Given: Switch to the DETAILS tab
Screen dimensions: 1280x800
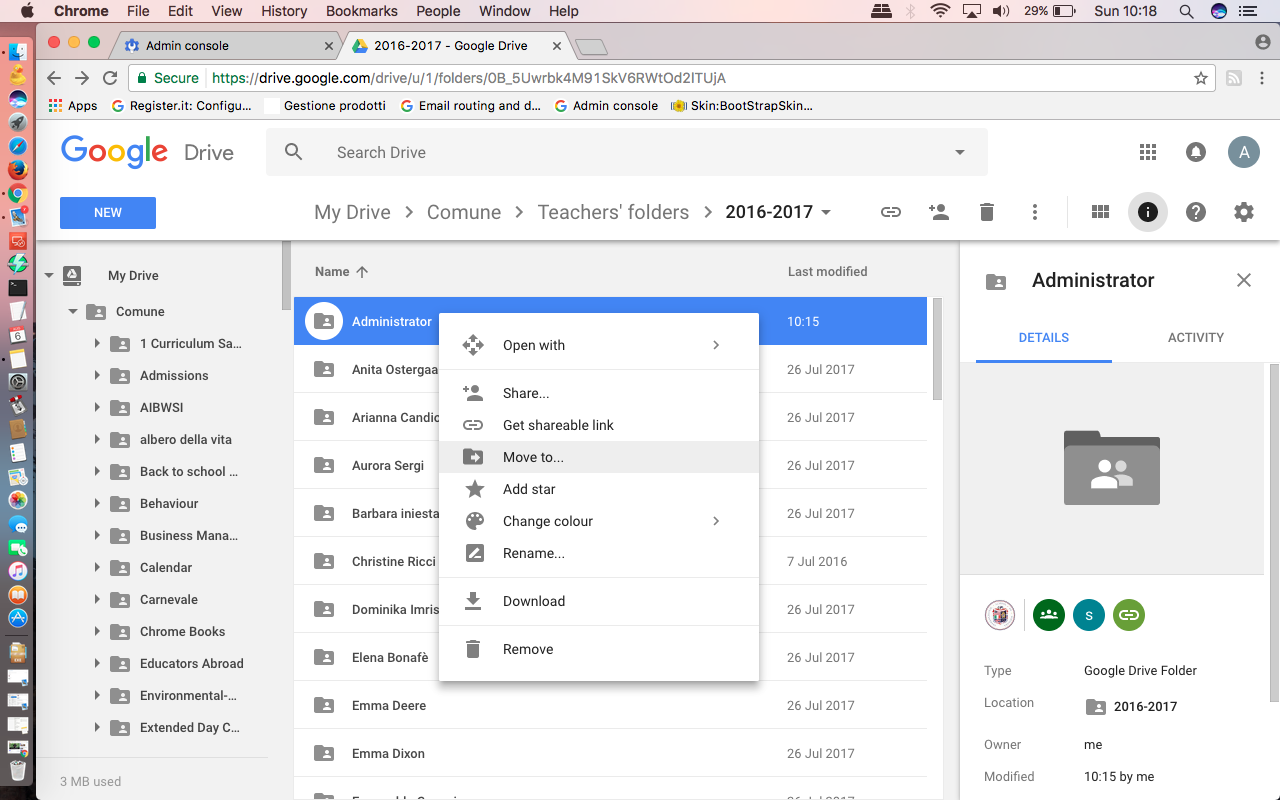Looking at the screenshot, I should (1044, 337).
